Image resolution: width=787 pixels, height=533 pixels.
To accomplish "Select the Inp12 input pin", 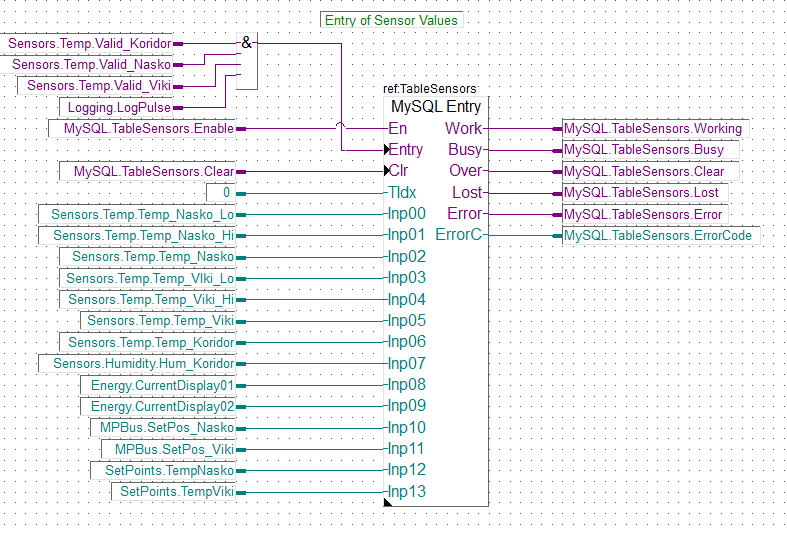I will click(x=407, y=470).
